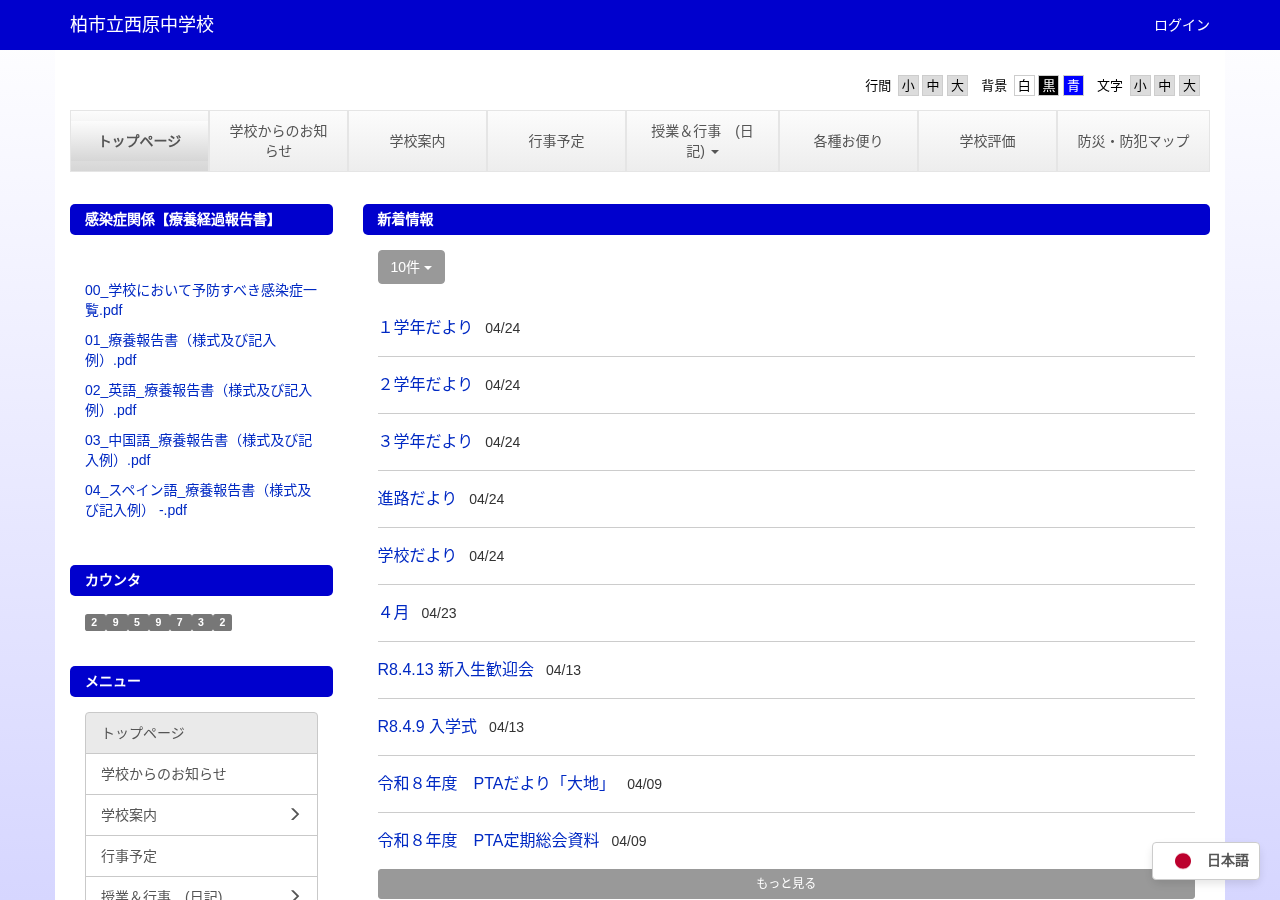Open １学年だより news item
Viewport: 1280px width, 900px height.
point(425,327)
